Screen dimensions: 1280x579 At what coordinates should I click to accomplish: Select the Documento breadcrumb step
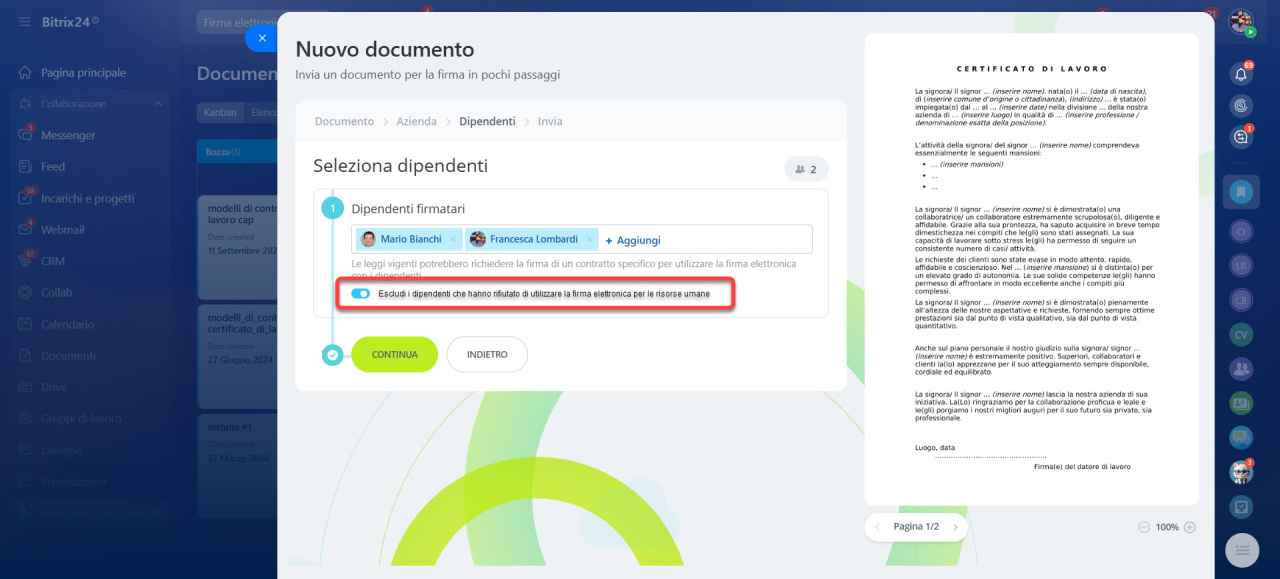[344, 121]
